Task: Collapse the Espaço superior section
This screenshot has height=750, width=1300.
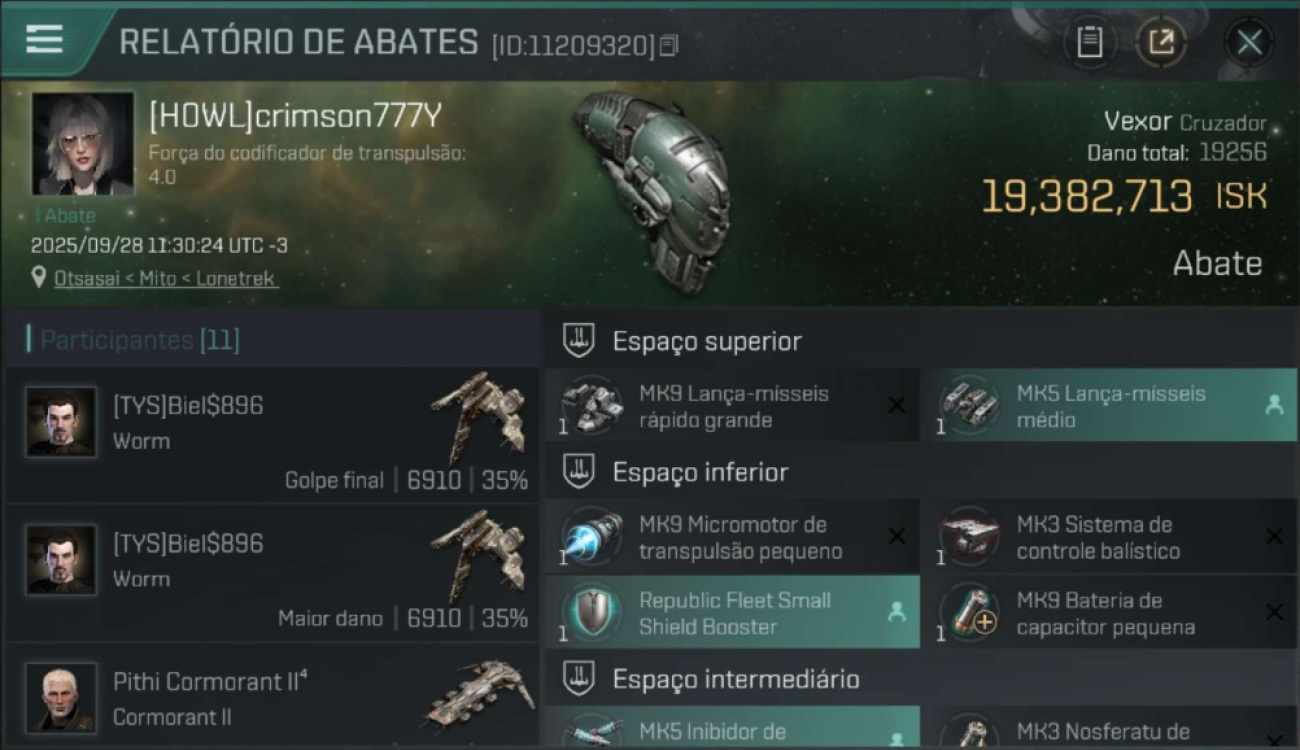Action: (921, 341)
